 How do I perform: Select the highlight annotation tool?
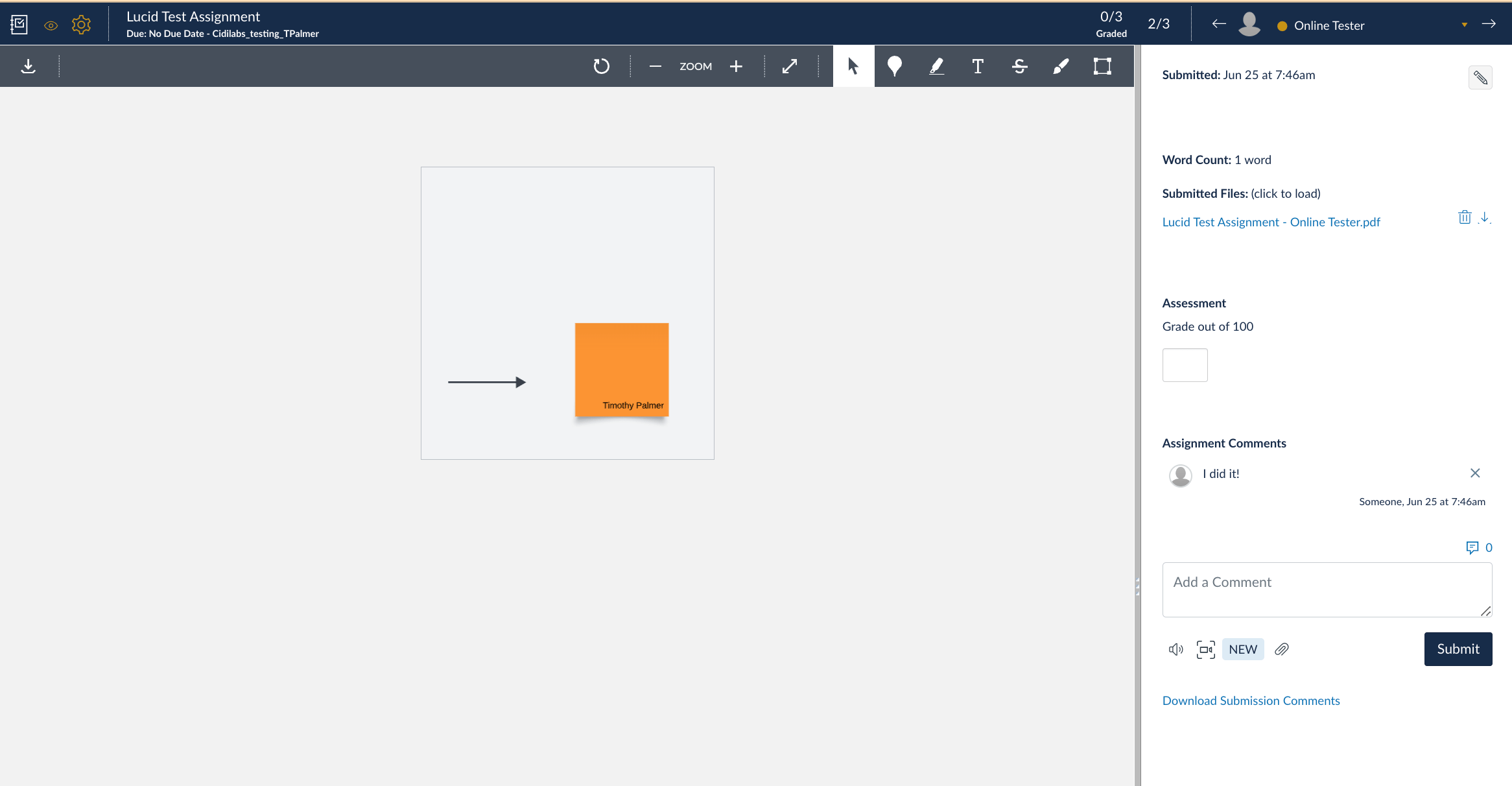(936, 66)
